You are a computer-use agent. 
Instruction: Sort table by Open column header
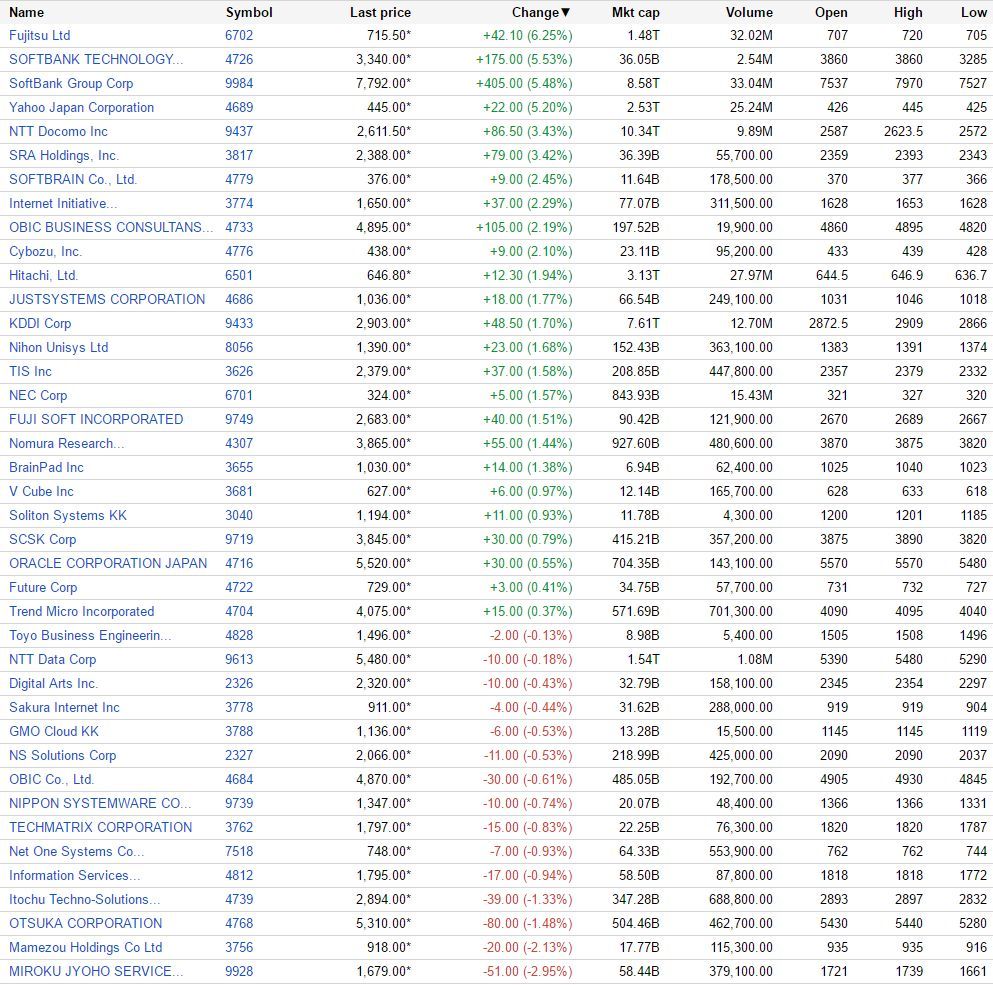(831, 12)
